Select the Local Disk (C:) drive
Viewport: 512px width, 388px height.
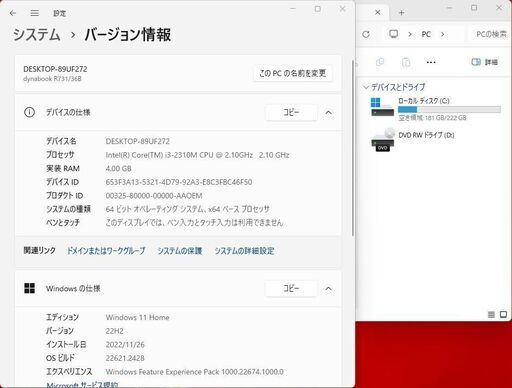click(436, 109)
